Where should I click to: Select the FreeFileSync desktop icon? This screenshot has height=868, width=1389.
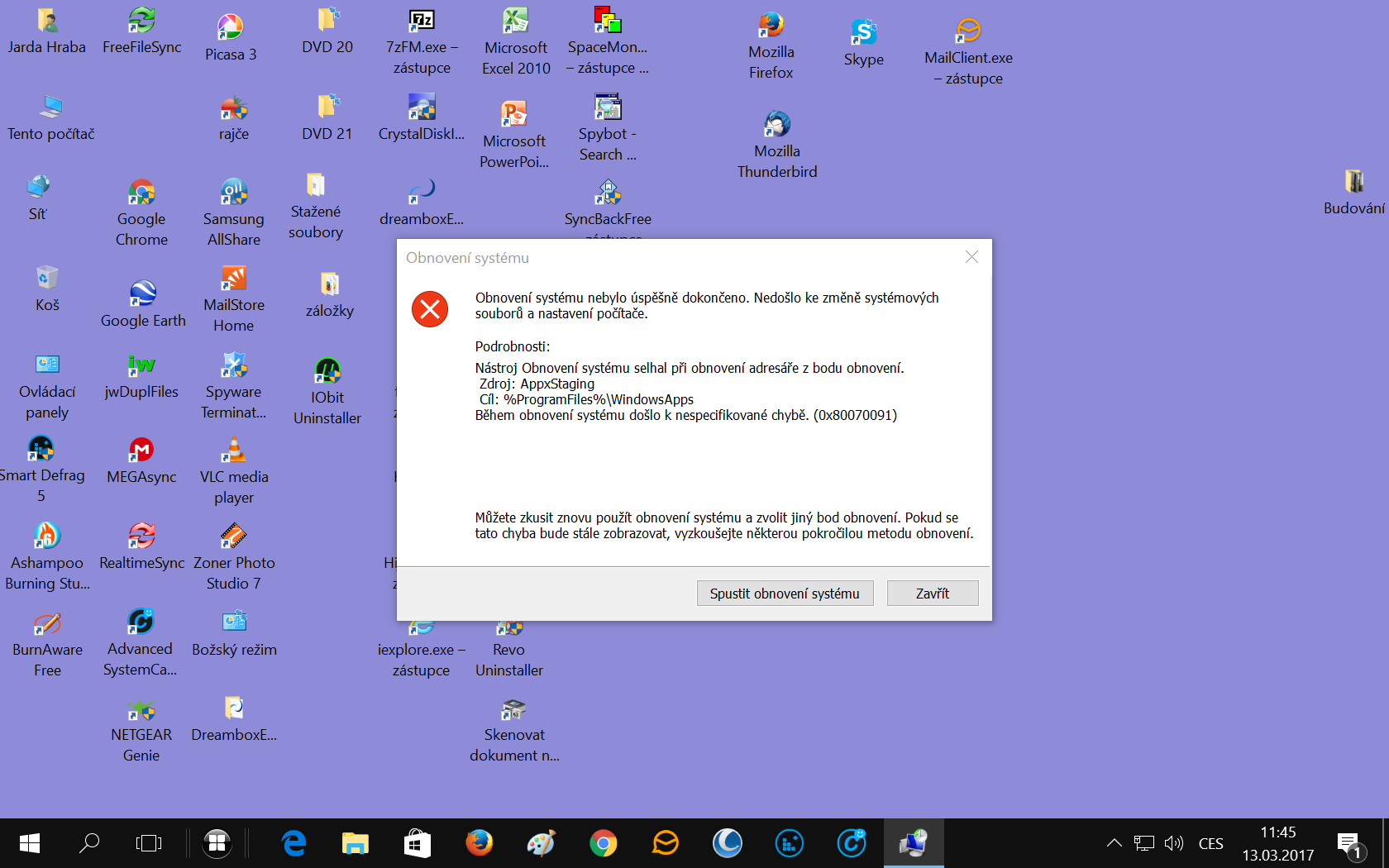click(142, 31)
